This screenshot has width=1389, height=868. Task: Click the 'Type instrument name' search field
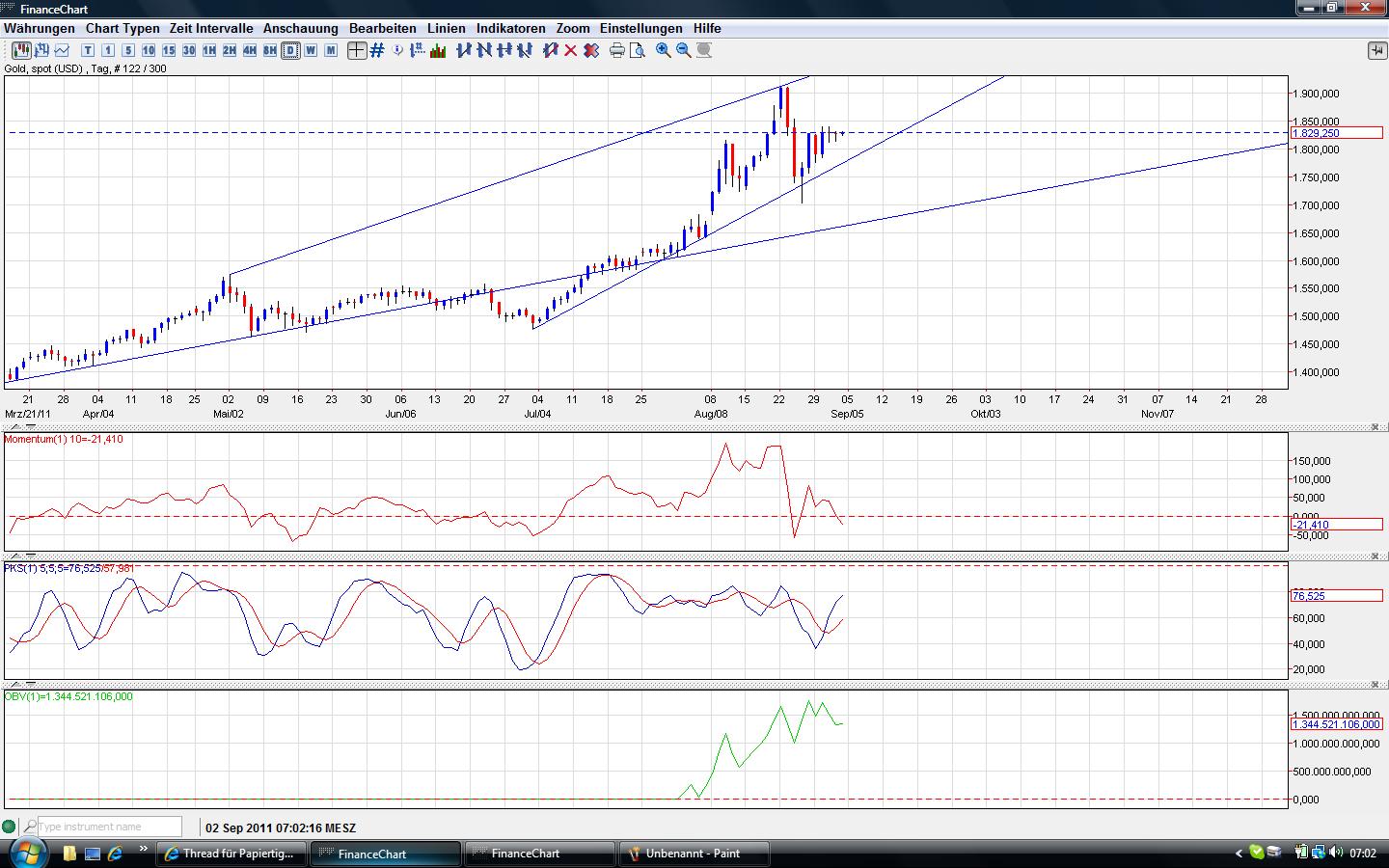coord(109,827)
